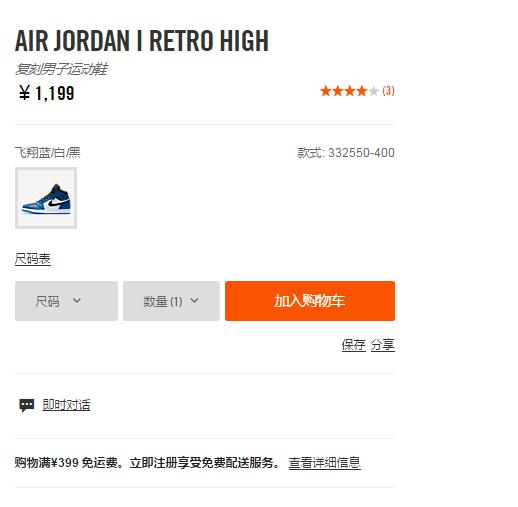This screenshot has height=507, width=518.
Task: Click the fourth orange rating star
Action: pyautogui.click(x=361, y=91)
